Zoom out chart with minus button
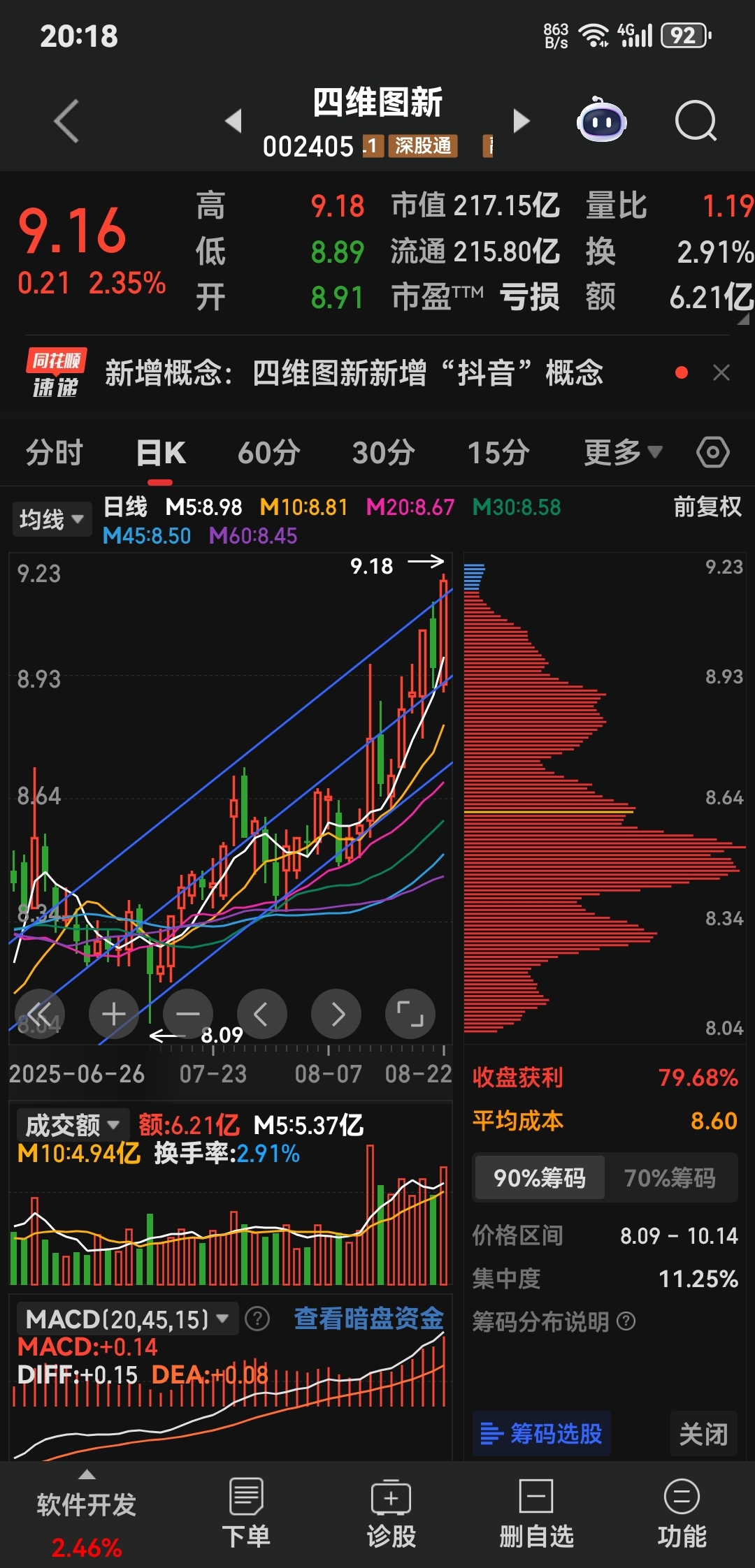Screen dimensions: 755x1568 188,1014
